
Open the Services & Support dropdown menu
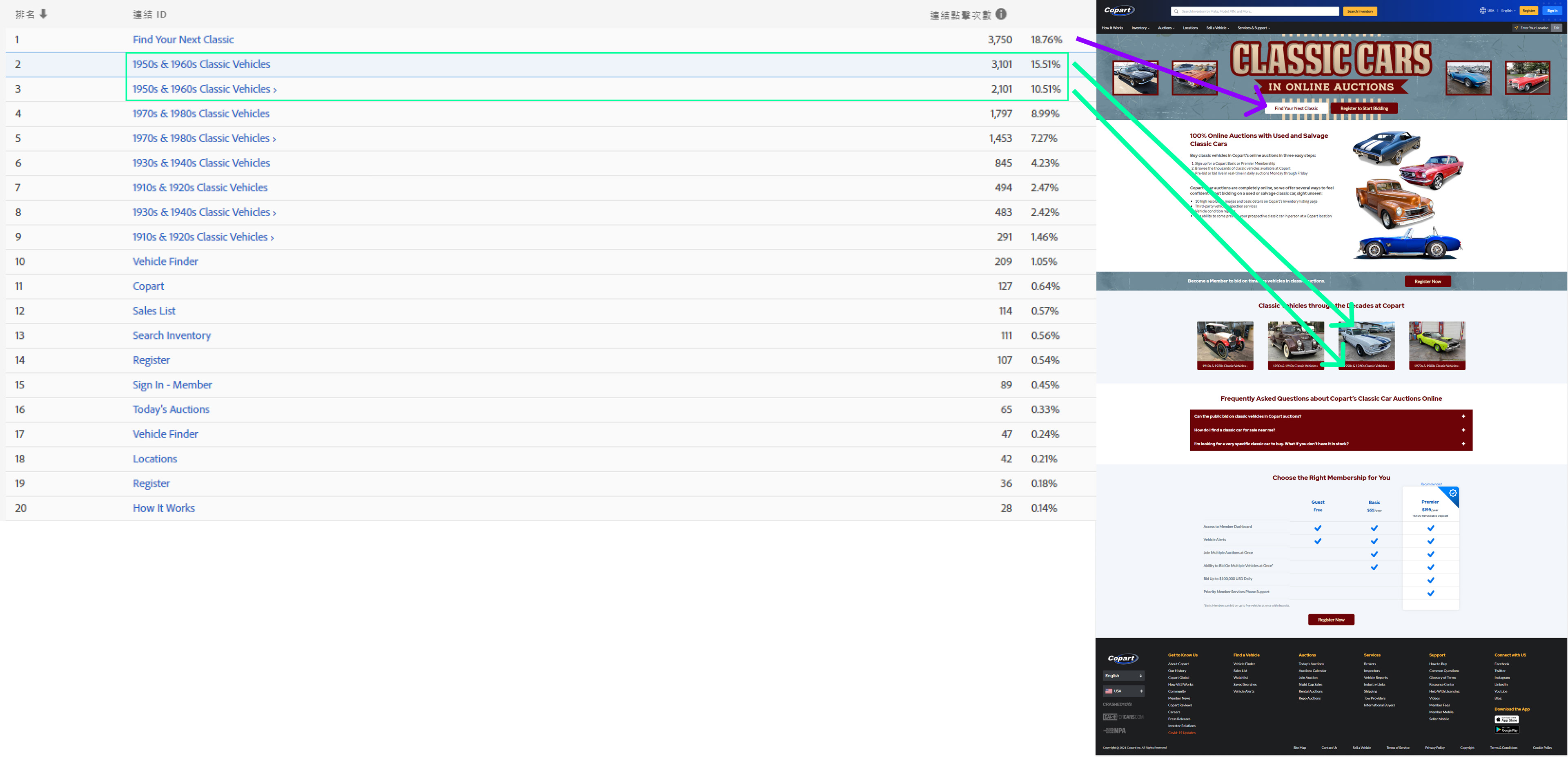1253,28
